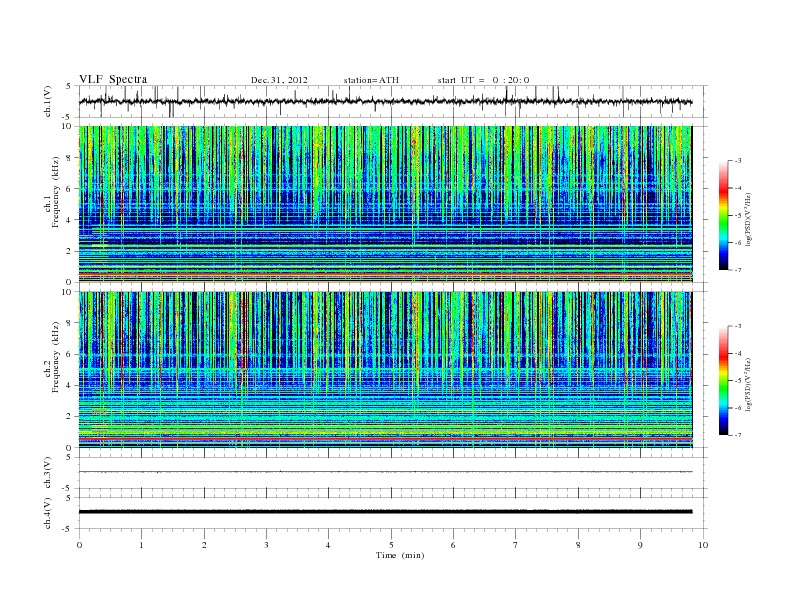This screenshot has height=612, width=792.
Task: Select the date text "Dec.31, 2012"
Action: click(279, 80)
